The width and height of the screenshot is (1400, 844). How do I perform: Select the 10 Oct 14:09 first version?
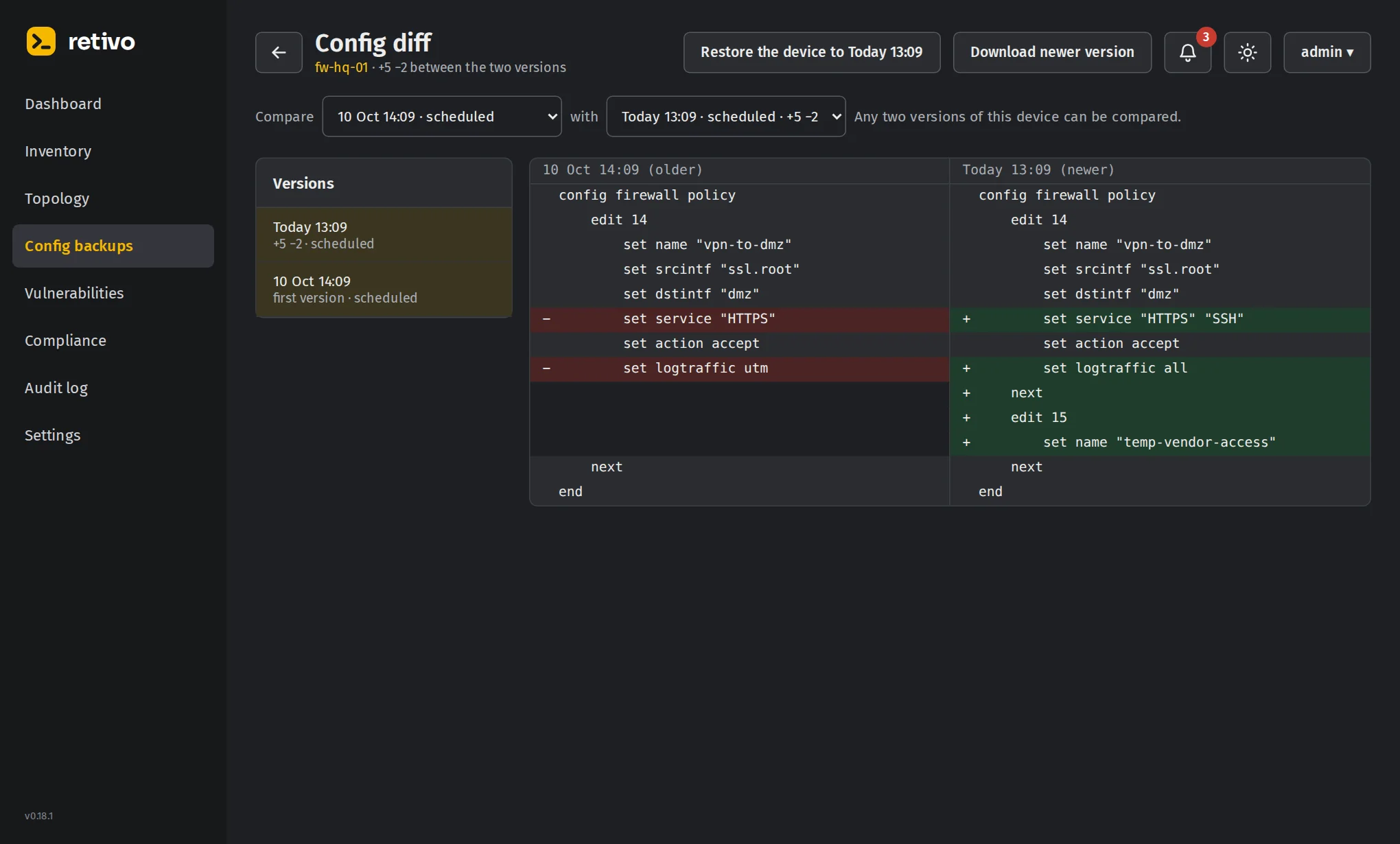click(x=384, y=289)
